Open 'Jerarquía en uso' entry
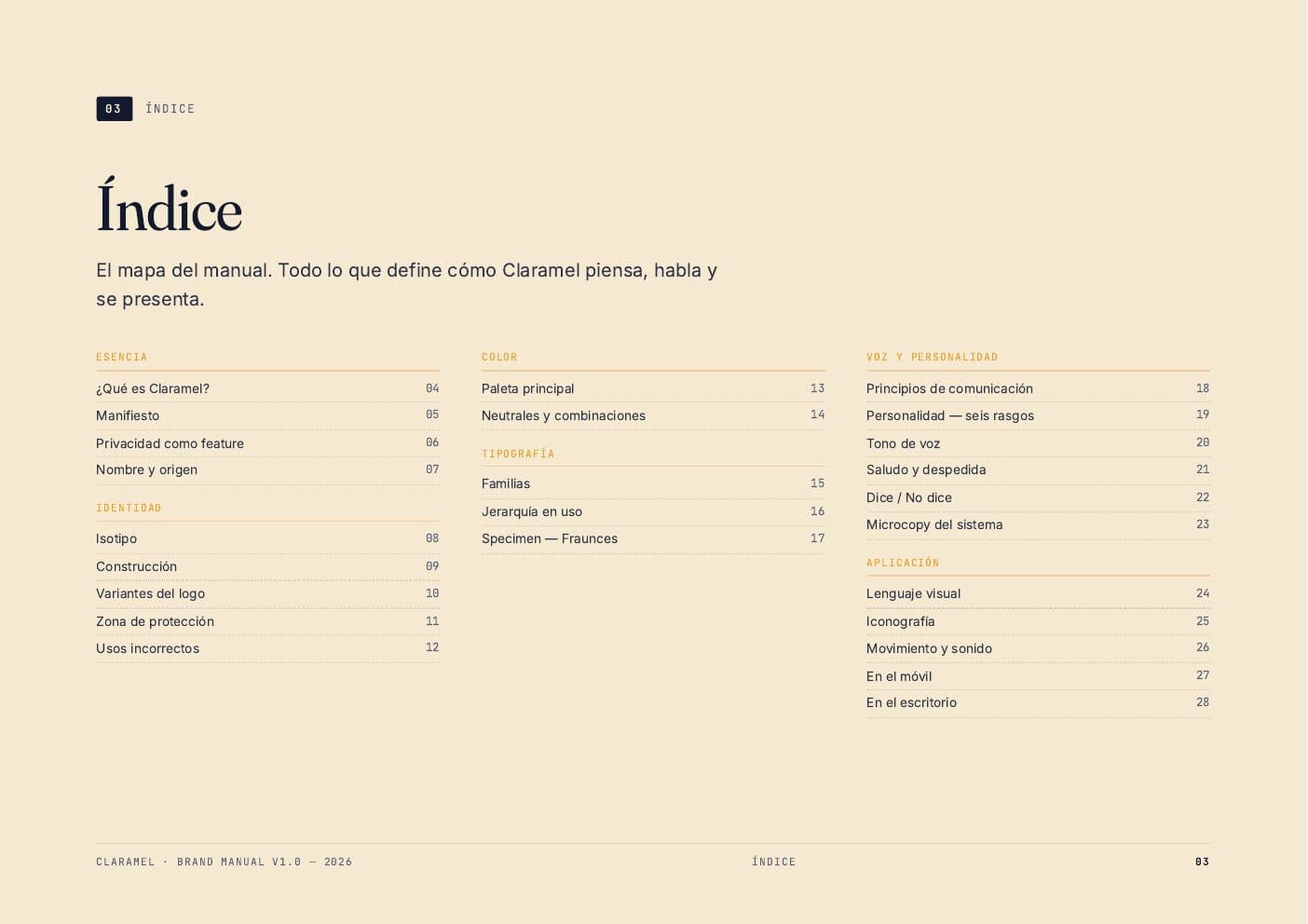The image size is (1308, 924). pos(532,511)
